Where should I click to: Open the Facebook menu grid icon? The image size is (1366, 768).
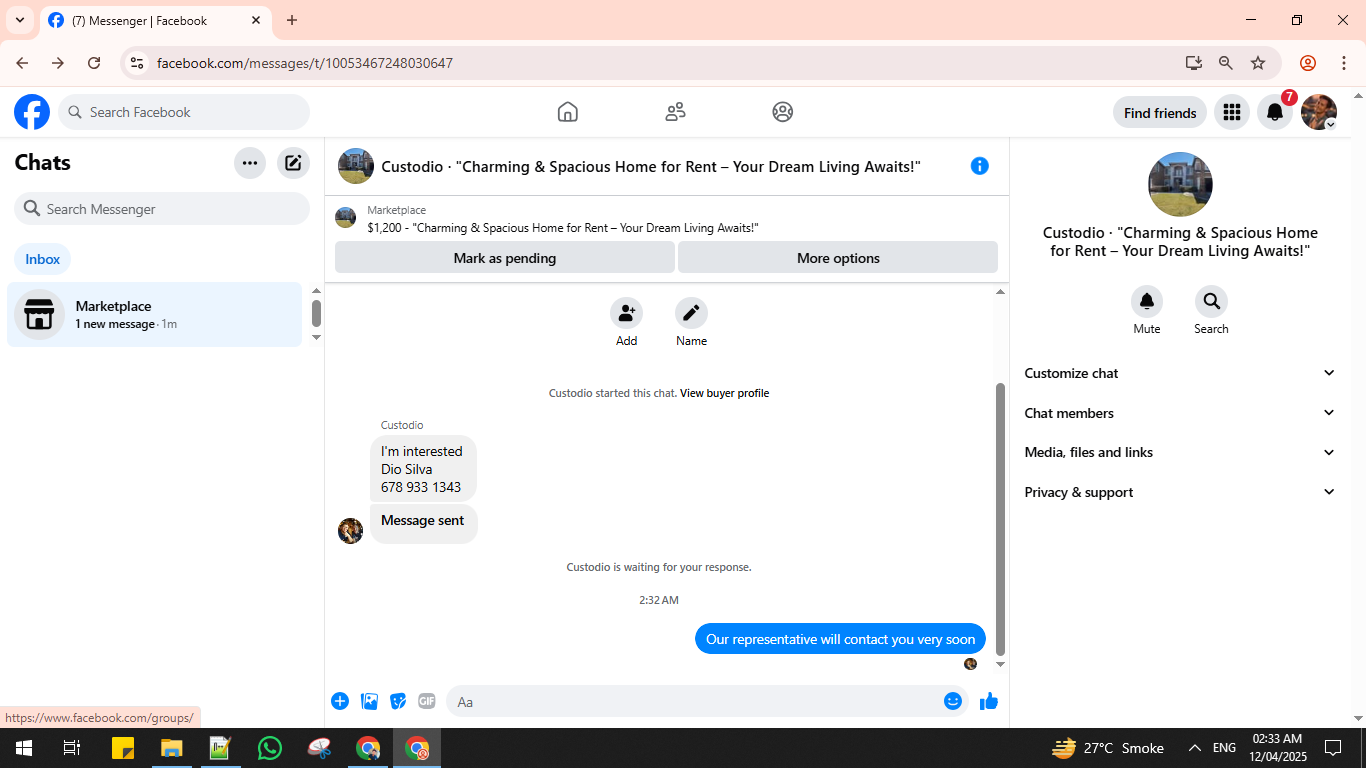(x=1232, y=112)
